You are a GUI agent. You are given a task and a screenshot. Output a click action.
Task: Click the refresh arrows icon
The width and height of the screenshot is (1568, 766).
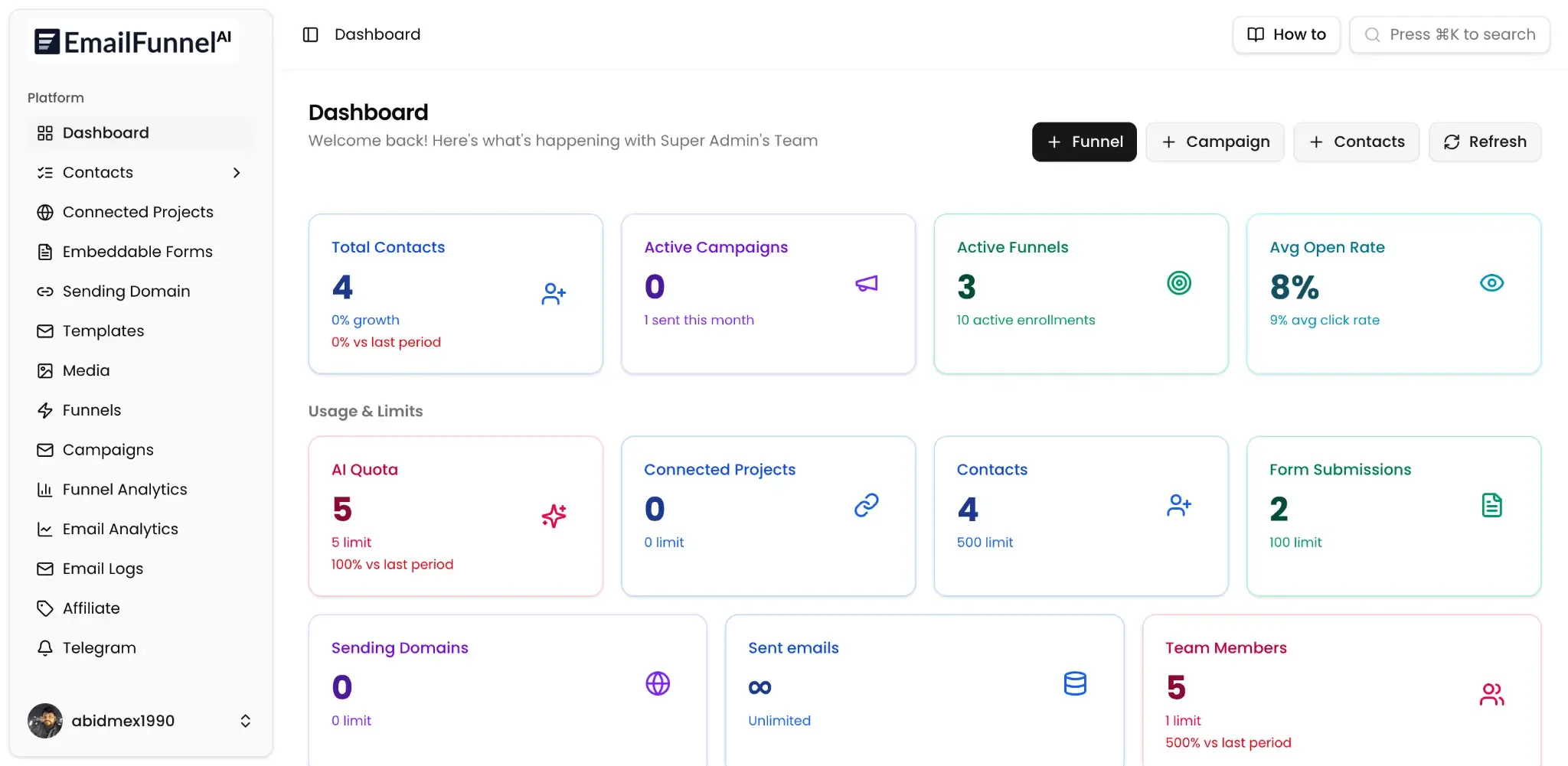(1452, 142)
